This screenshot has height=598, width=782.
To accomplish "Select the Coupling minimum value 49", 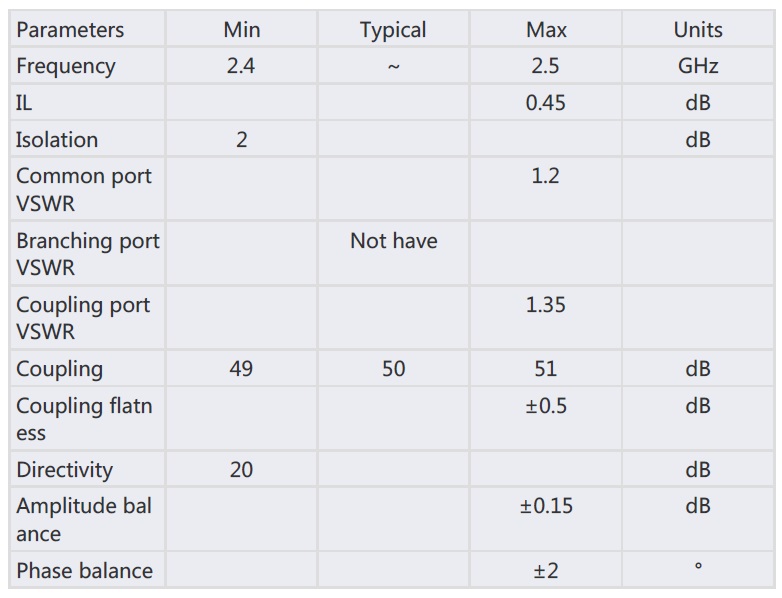I will (x=241, y=369).
